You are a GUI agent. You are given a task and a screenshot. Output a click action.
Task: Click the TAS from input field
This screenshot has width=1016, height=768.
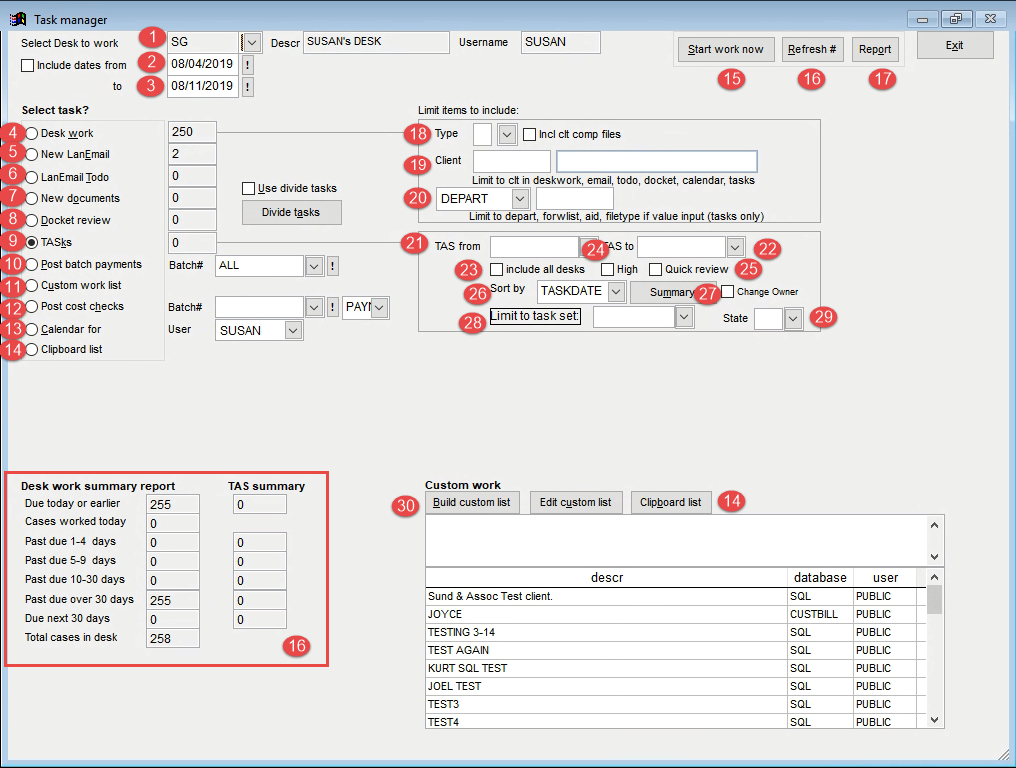(x=534, y=247)
